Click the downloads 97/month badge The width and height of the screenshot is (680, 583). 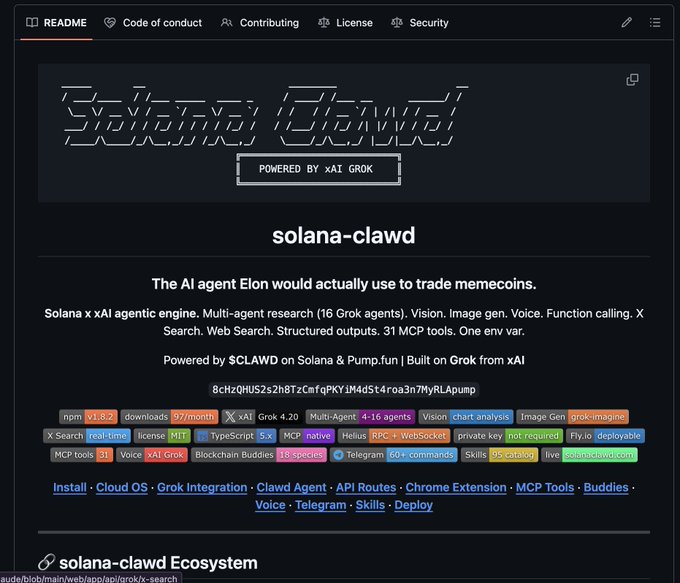(170, 417)
